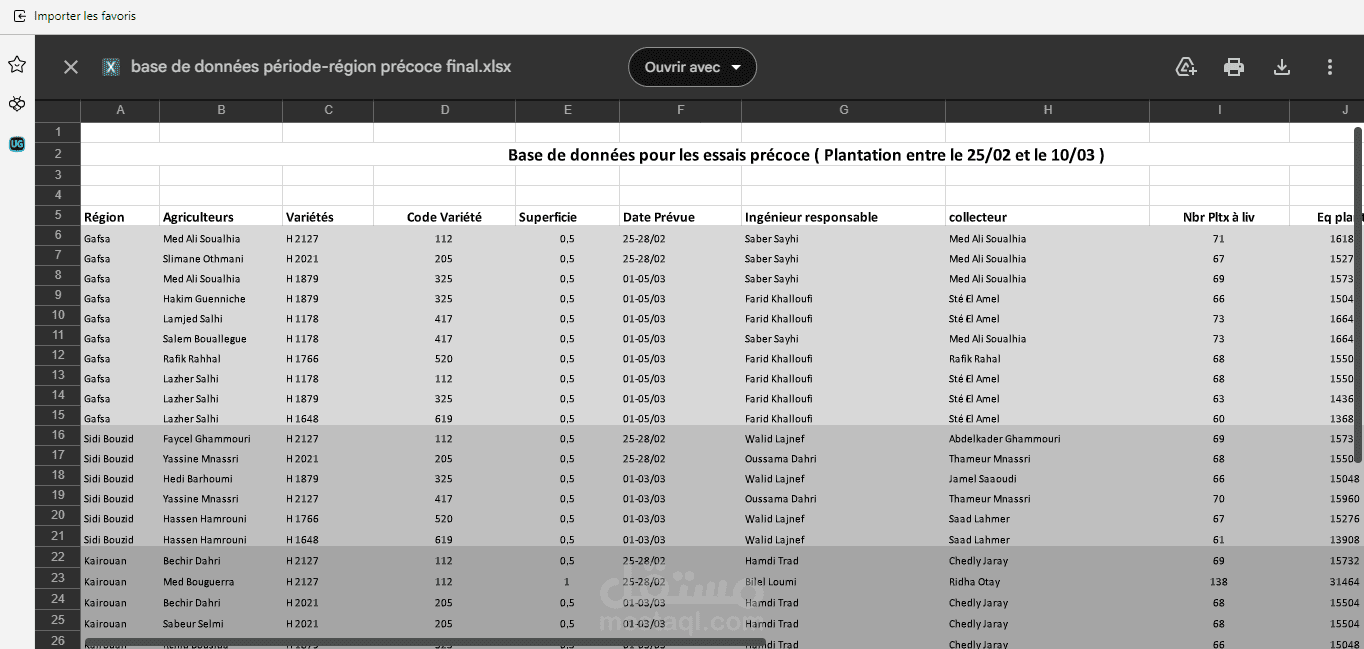The image size is (1364, 649).
Task: Click the horizontal scrollbar at bottom
Action: 425,643
